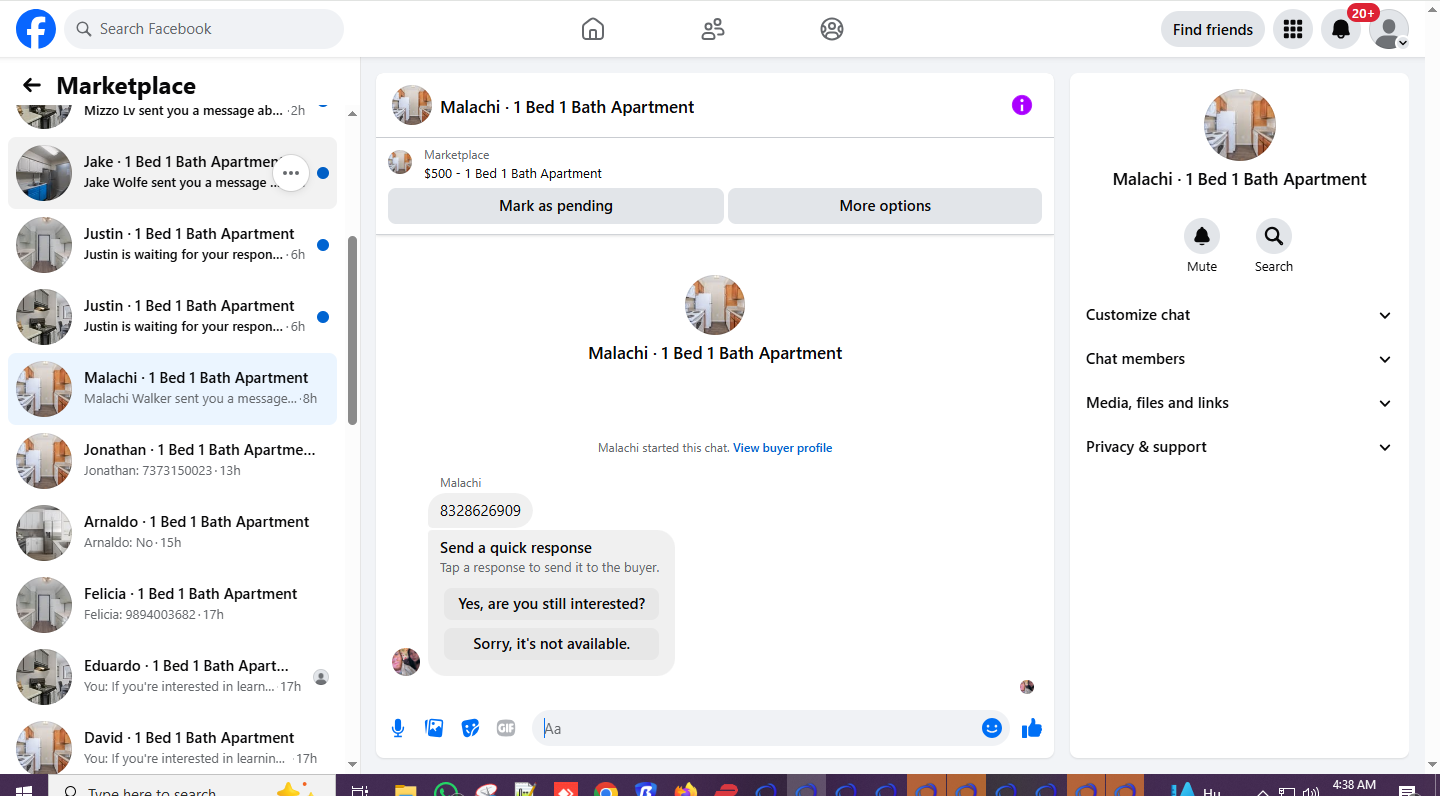The height and width of the screenshot is (796, 1440).
Task: Click the centered chat profile picture
Action: click(x=715, y=305)
